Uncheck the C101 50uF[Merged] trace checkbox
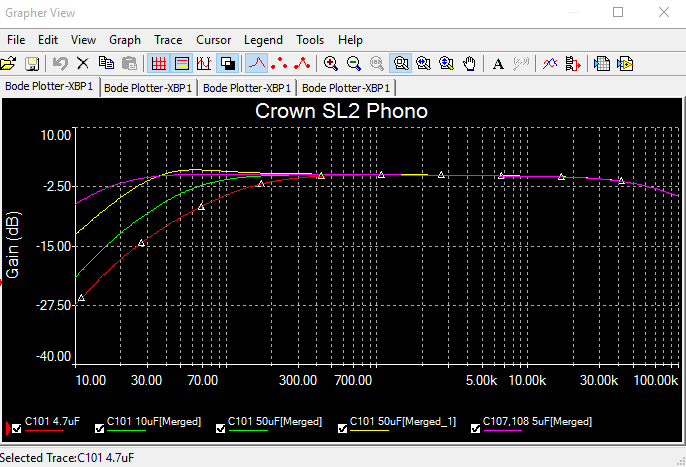The height and width of the screenshot is (467, 686). 220,428
